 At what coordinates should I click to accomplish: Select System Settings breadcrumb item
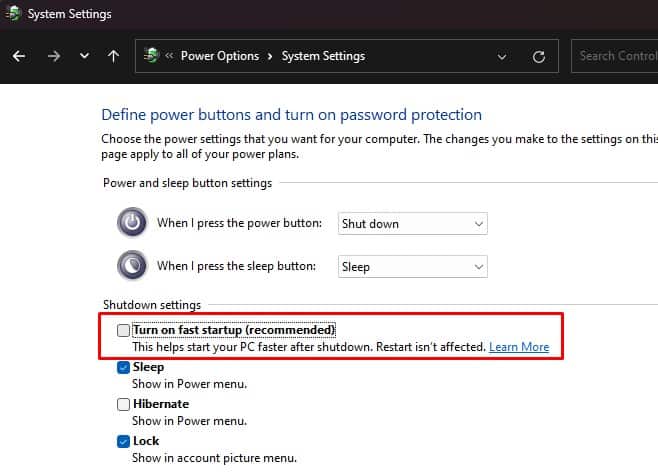pyautogui.click(x=323, y=56)
